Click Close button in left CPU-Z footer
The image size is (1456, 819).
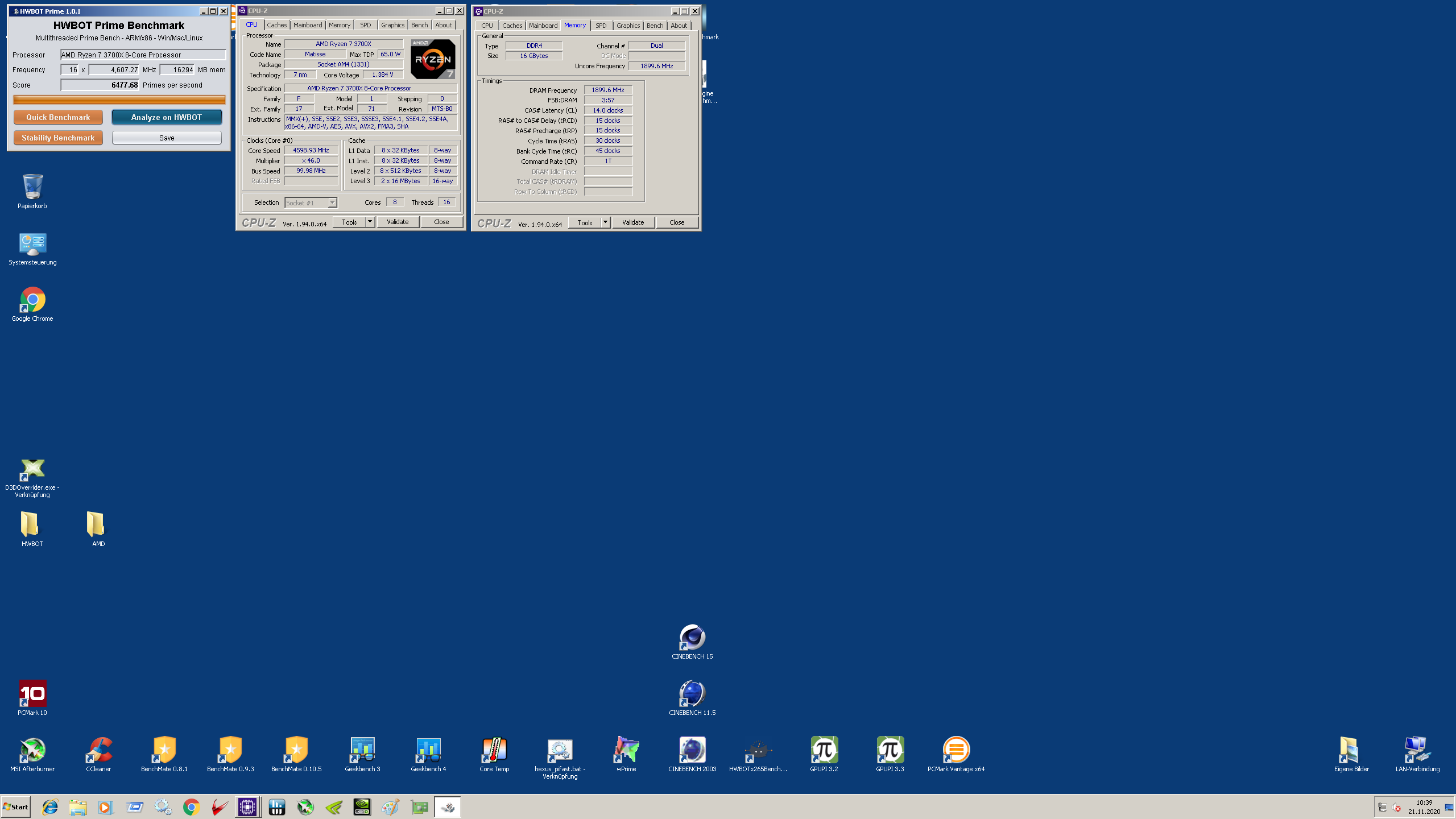(441, 222)
